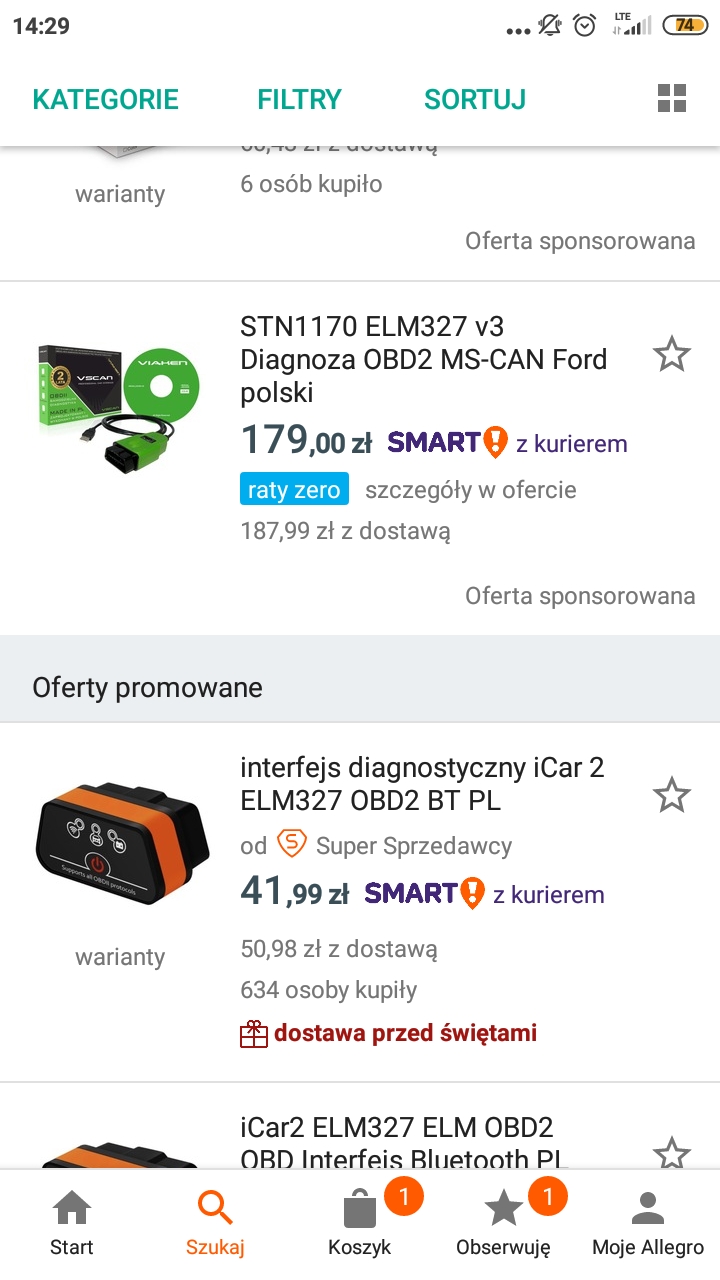This screenshot has height=1280, width=720.
Task: Tap Super Sprzedawcy badge icon
Action: (x=291, y=844)
